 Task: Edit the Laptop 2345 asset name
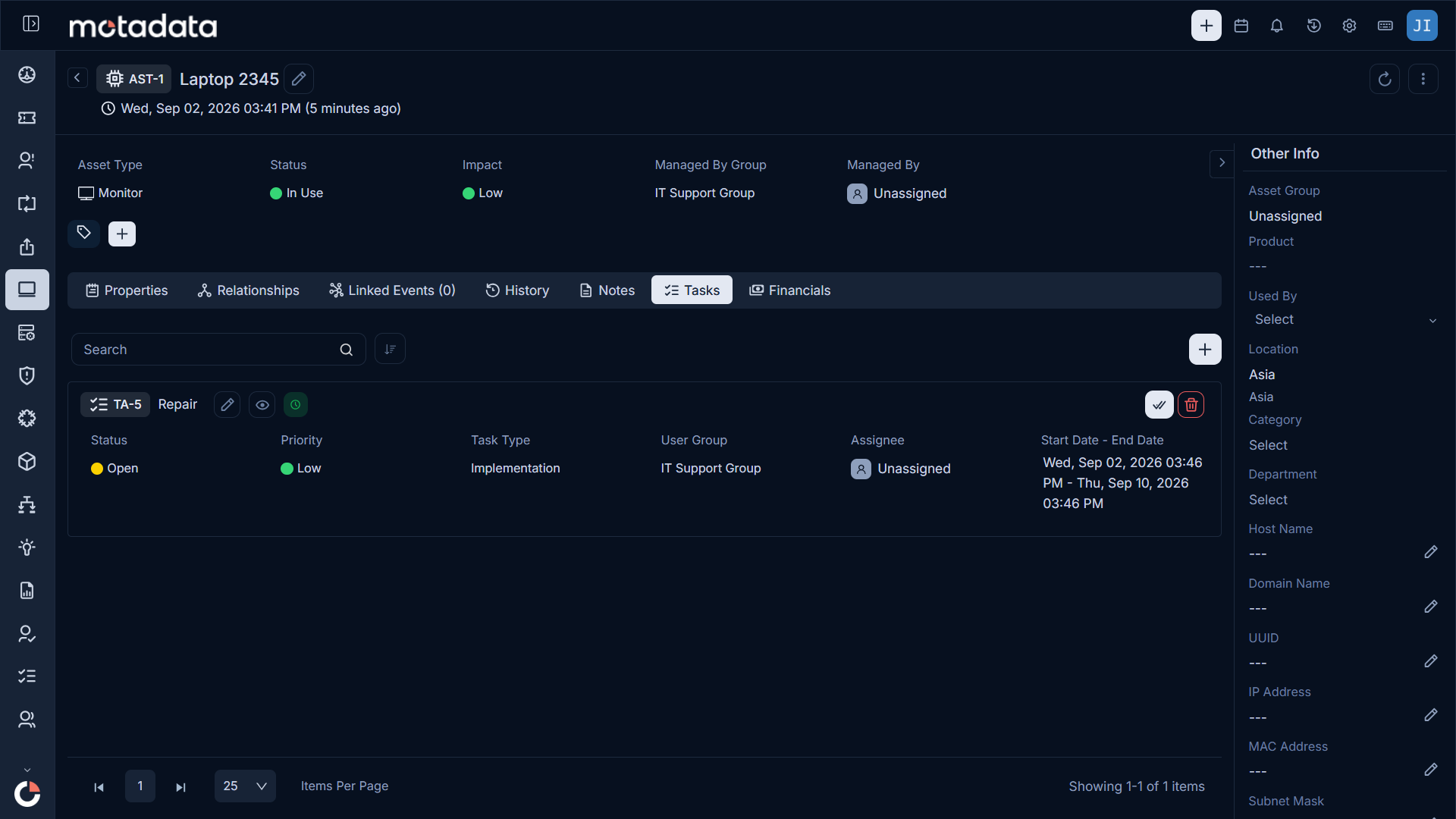pos(299,79)
